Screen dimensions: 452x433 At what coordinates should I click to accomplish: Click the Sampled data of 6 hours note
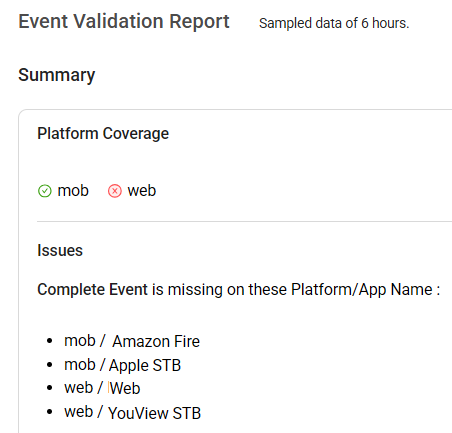(x=334, y=23)
